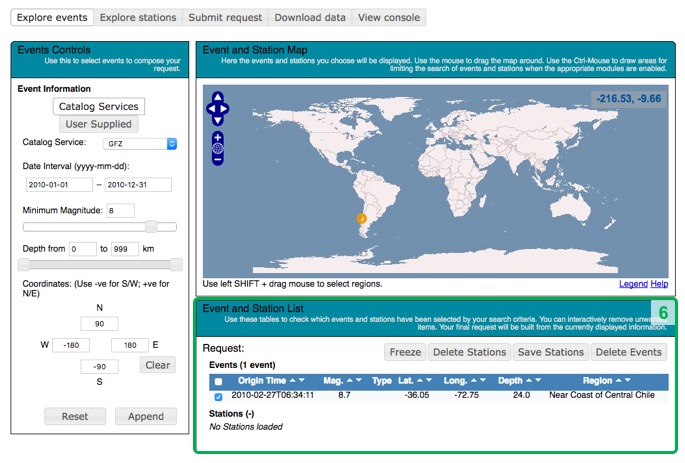
Task: Click the depth value 24.0
Action: [521, 395]
